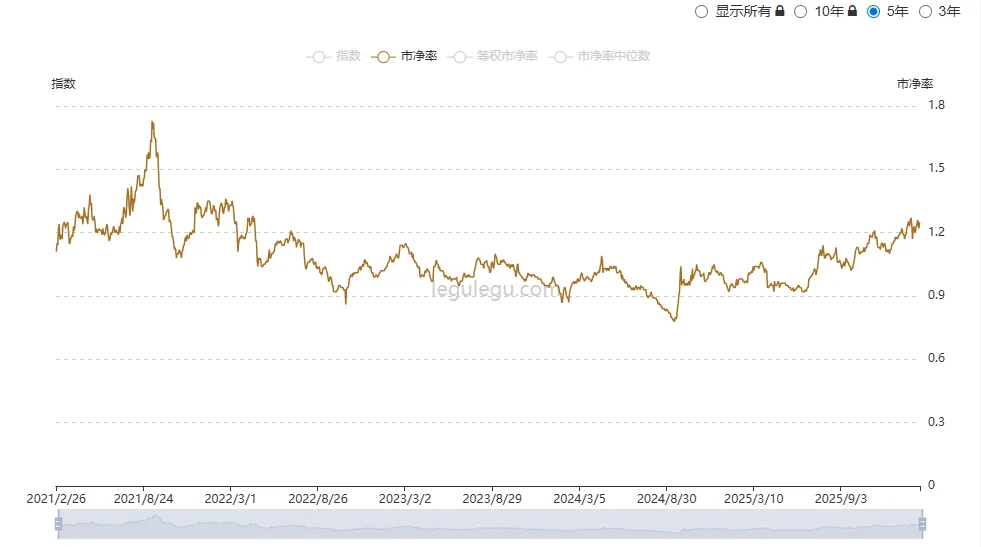The width and height of the screenshot is (981, 547).
Task: Click the 0.6 value on right axis
Action: [x=936, y=359]
